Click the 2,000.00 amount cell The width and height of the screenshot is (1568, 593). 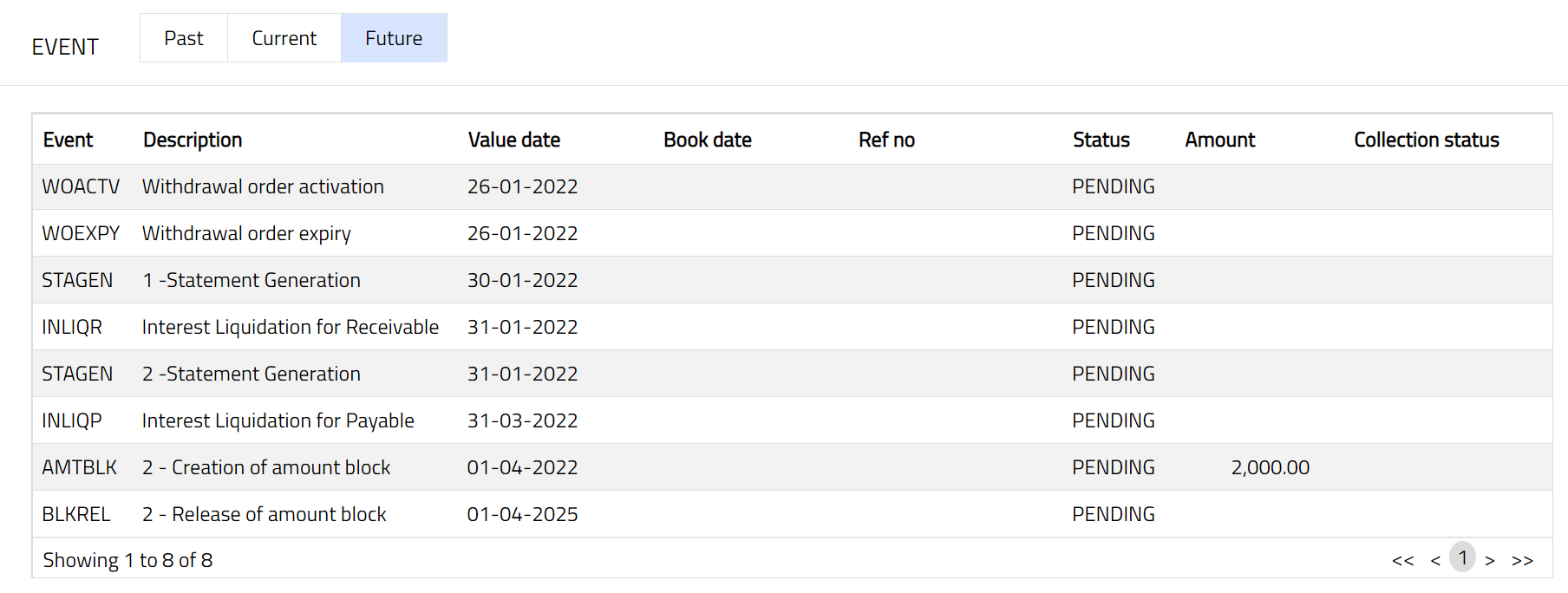pos(1270,467)
